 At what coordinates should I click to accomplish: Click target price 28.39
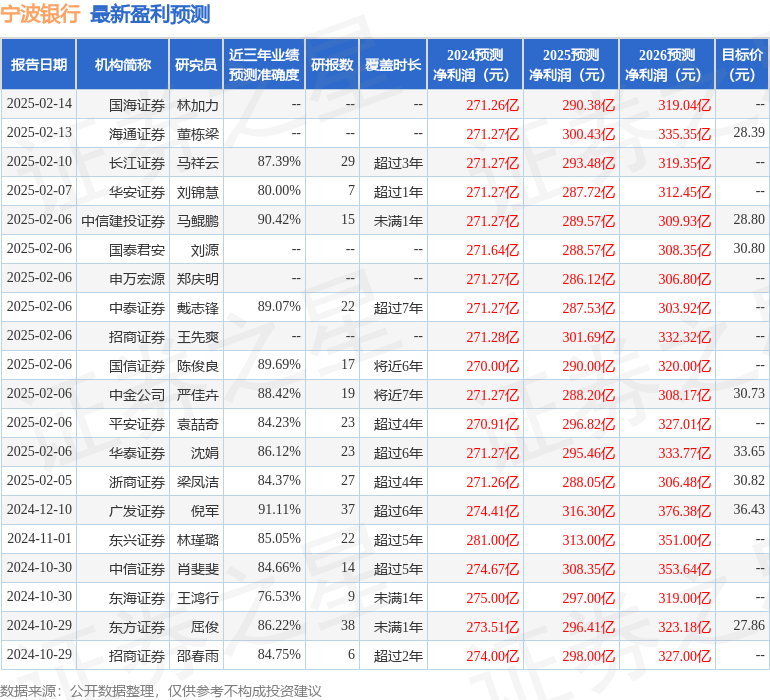(749, 132)
